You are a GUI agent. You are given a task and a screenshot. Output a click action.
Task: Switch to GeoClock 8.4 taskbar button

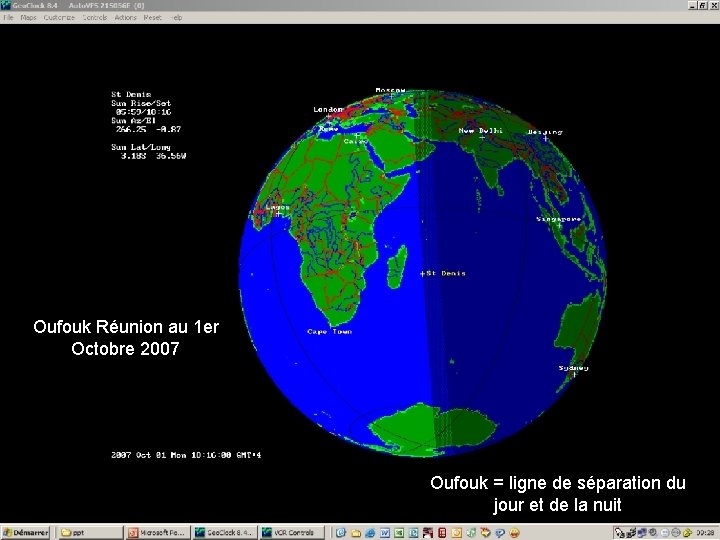(224, 533)
